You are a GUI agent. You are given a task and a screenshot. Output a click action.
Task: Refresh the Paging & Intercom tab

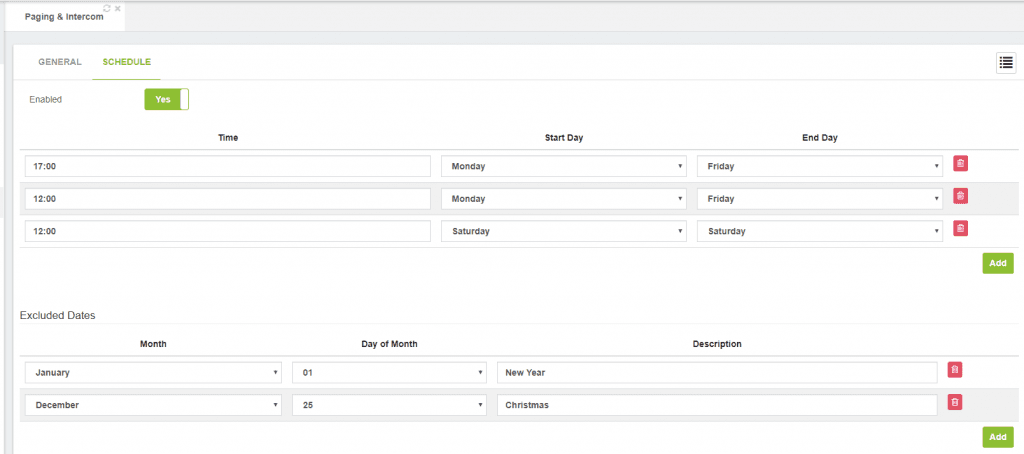pos(107,8)
